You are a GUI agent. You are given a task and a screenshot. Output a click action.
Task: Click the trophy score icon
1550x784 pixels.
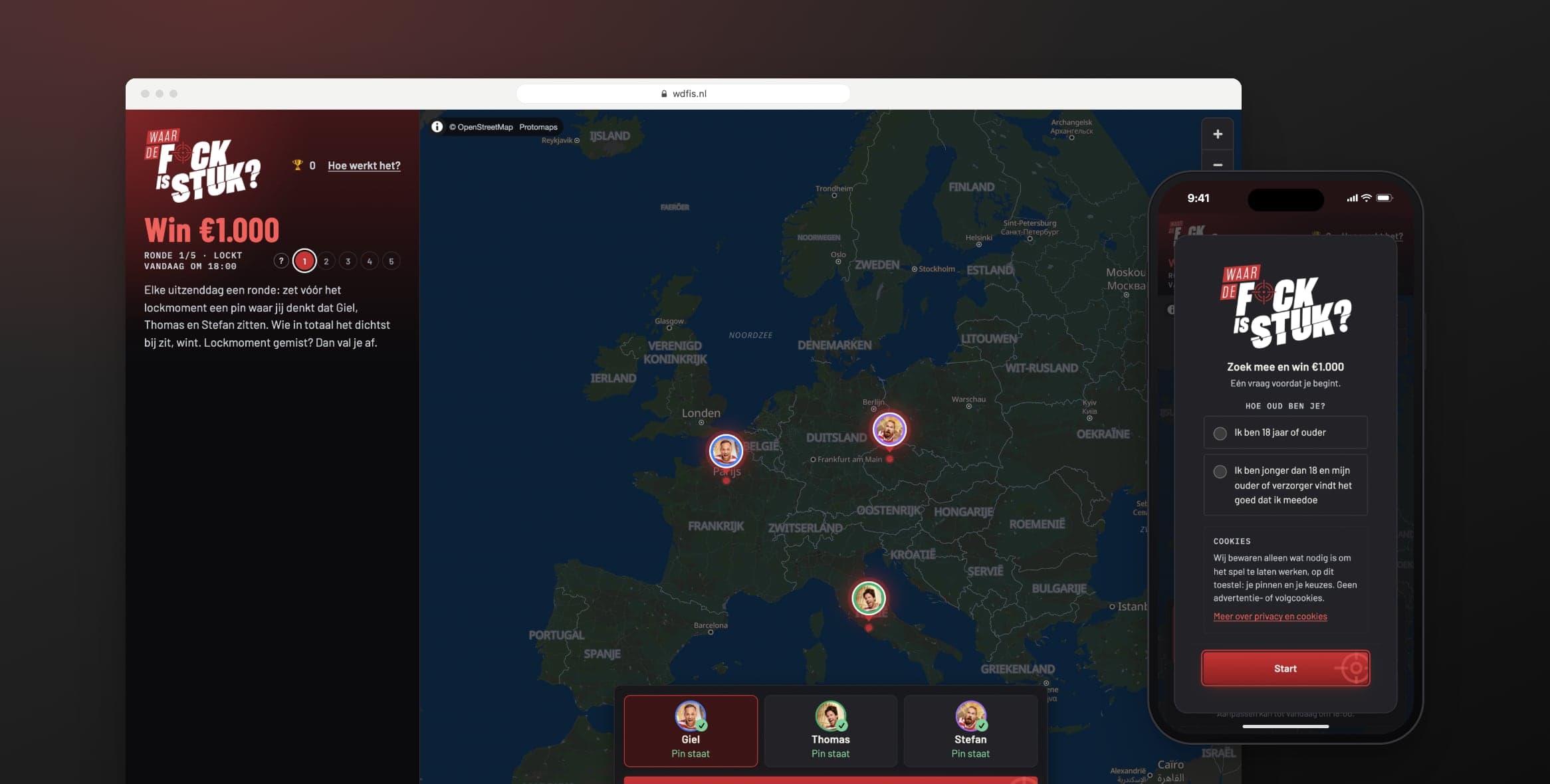pyautogui.click(x=297, y=165)
